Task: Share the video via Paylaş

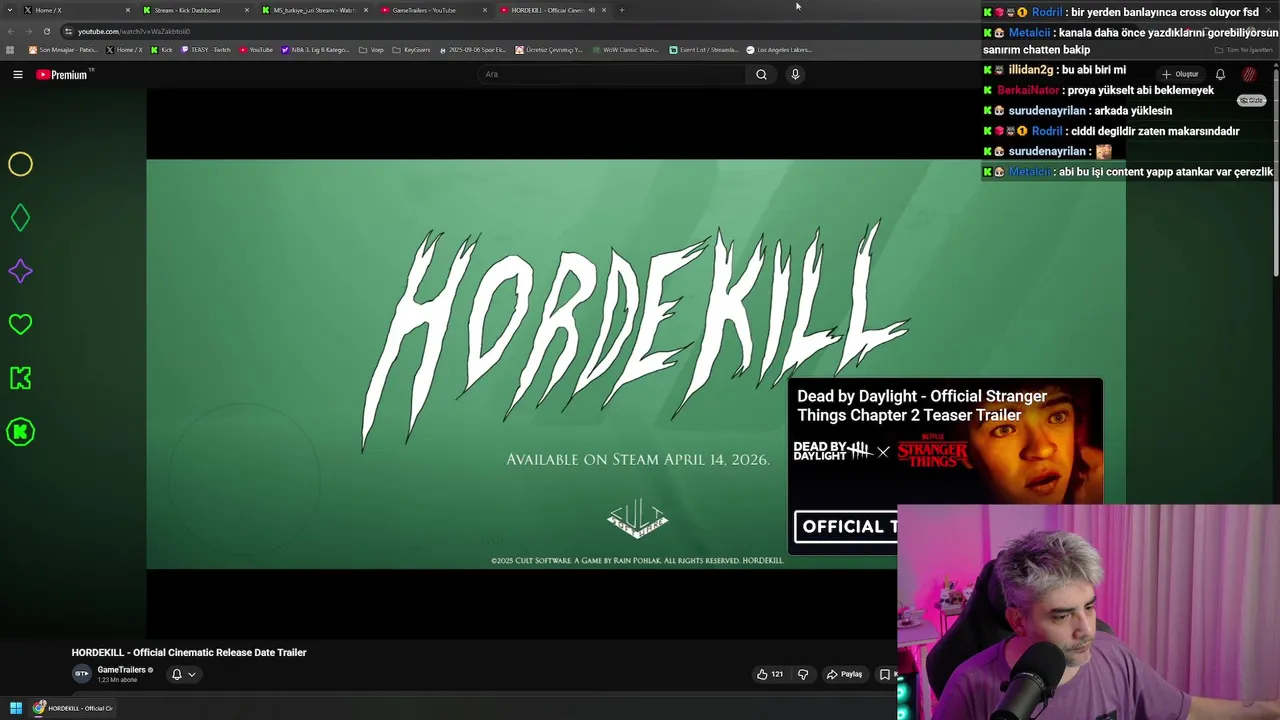Action: pyautogui.click(x=844, y=674)
